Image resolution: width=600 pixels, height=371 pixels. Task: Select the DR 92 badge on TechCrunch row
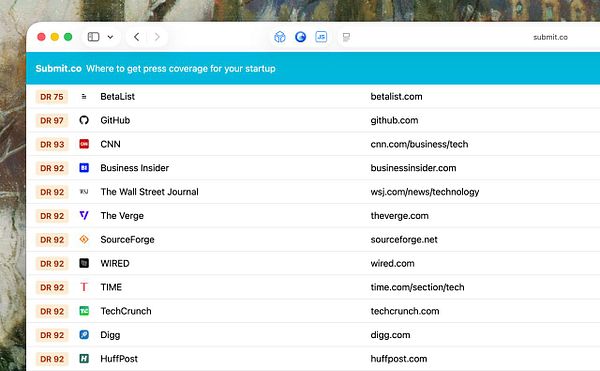click(52, 311)
